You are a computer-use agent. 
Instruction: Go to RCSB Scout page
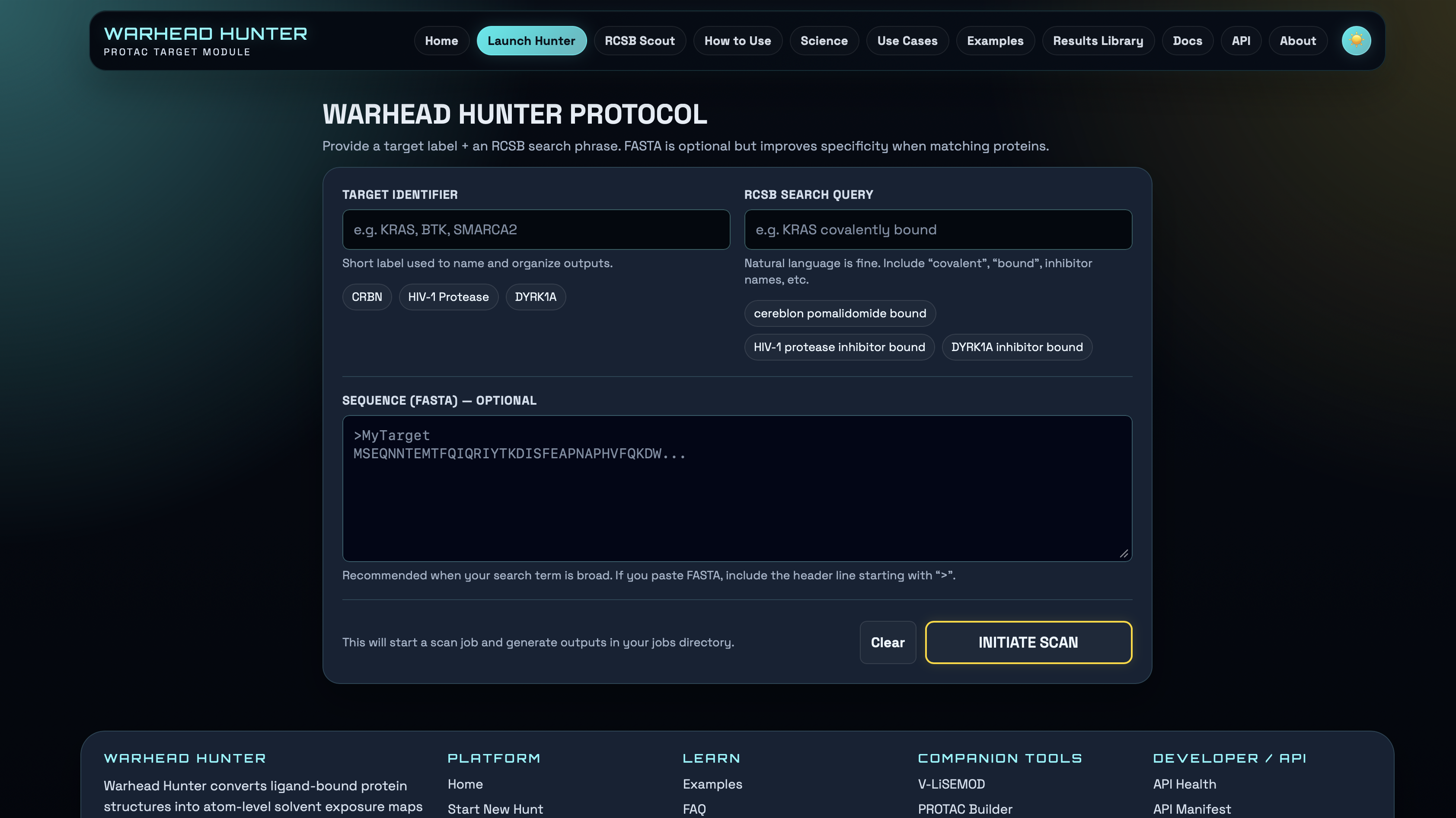coord(640,41)
